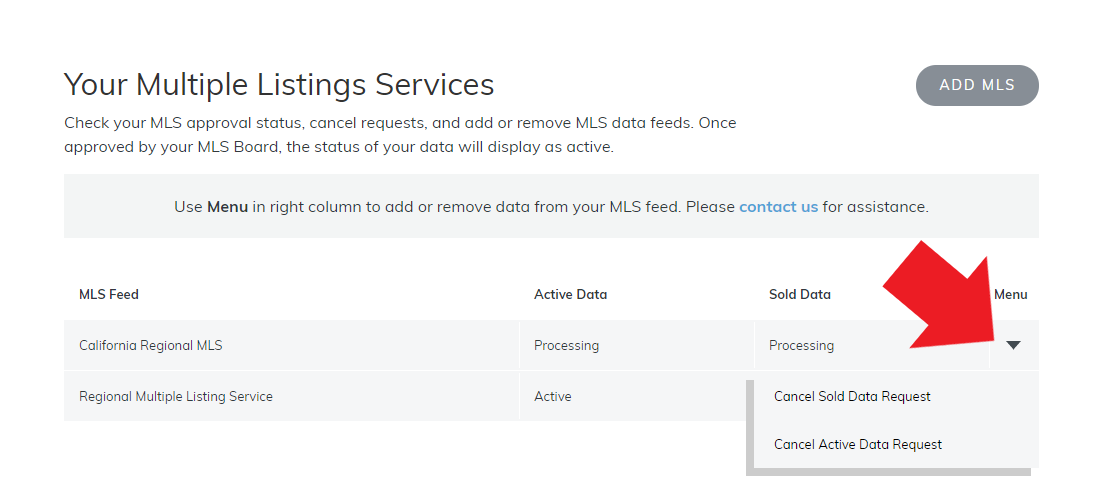
Task: Click Processing status under Active Data
Action: tap(566, 345)
